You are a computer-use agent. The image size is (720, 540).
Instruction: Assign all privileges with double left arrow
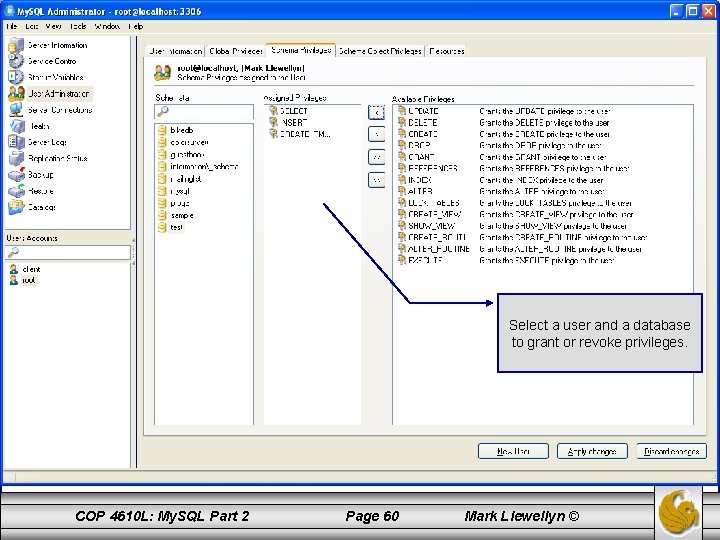(377, 157)
